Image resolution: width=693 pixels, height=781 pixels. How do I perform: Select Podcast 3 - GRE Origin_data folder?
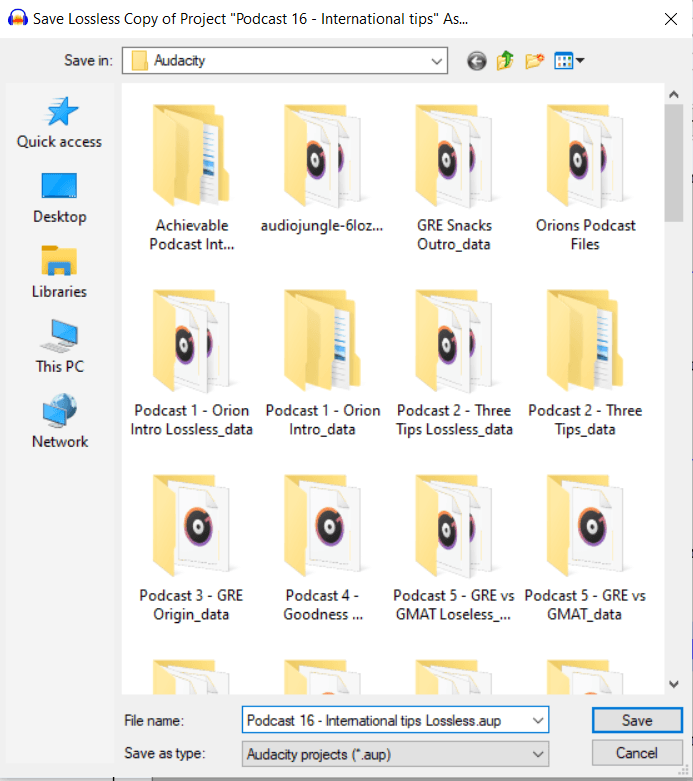click(191, 550)
